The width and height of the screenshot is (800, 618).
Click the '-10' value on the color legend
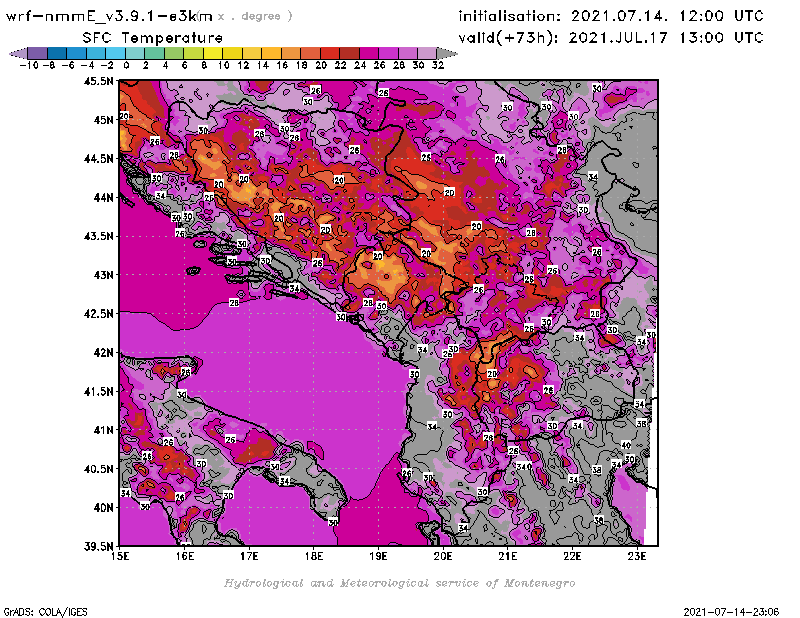29,65
